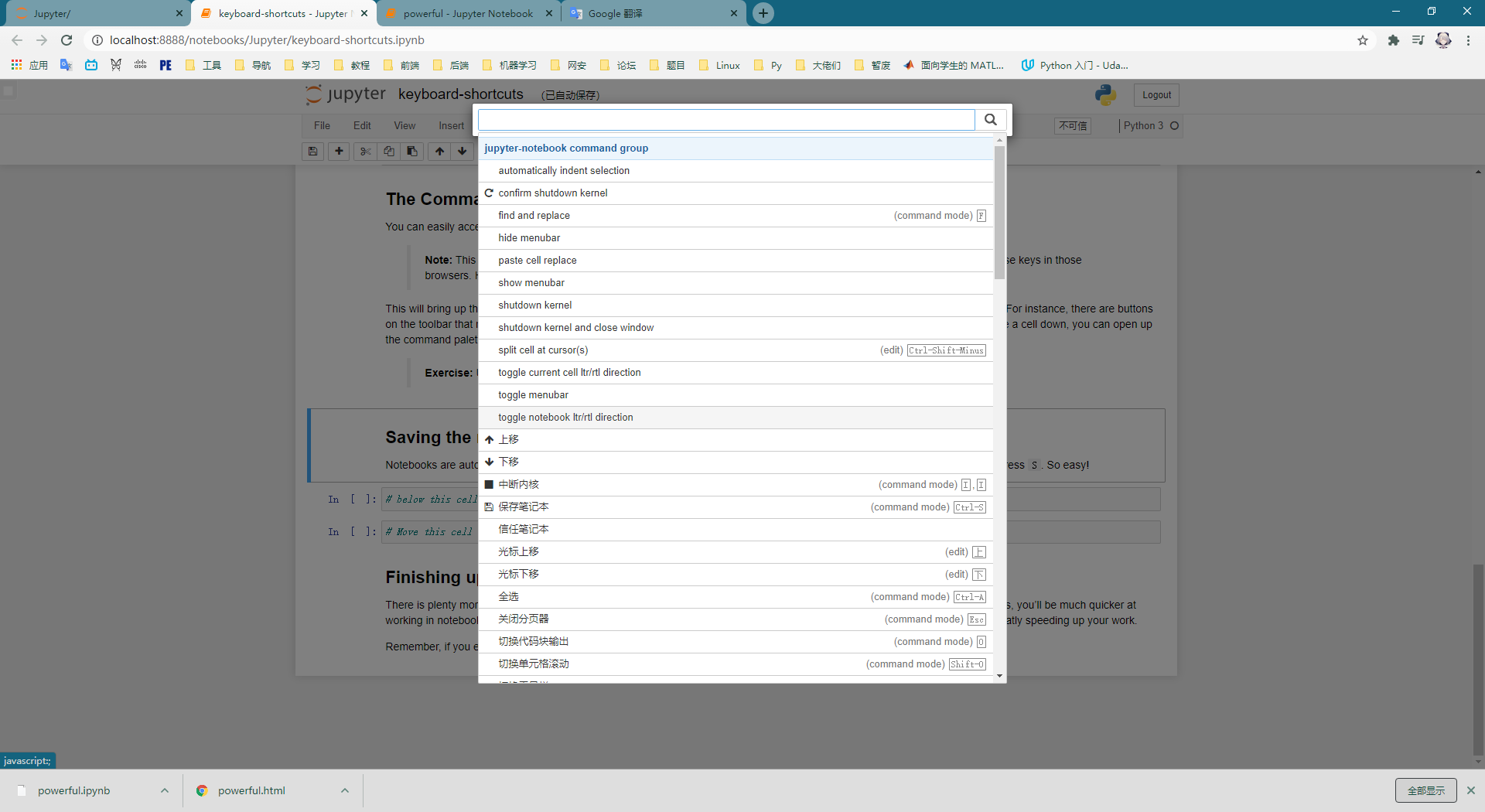
Task: Select 'show menubar' command
Action: (x=736, y=283)
